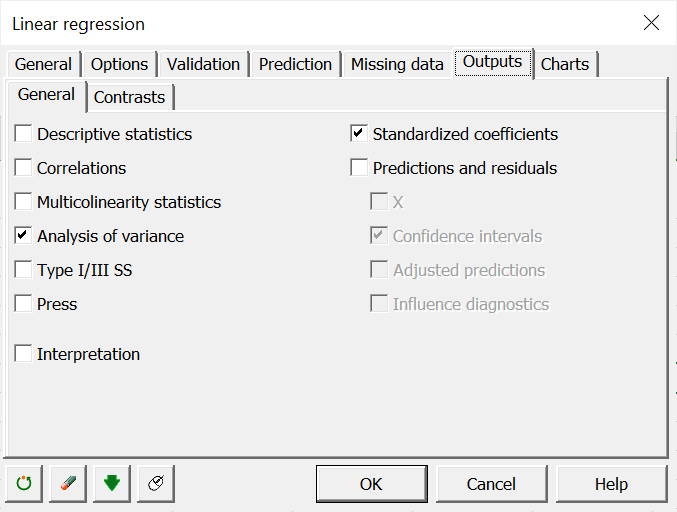This screenshot has height=512, width=677.
Task: Enable the Interpretation option
Action: coord(23,354)
